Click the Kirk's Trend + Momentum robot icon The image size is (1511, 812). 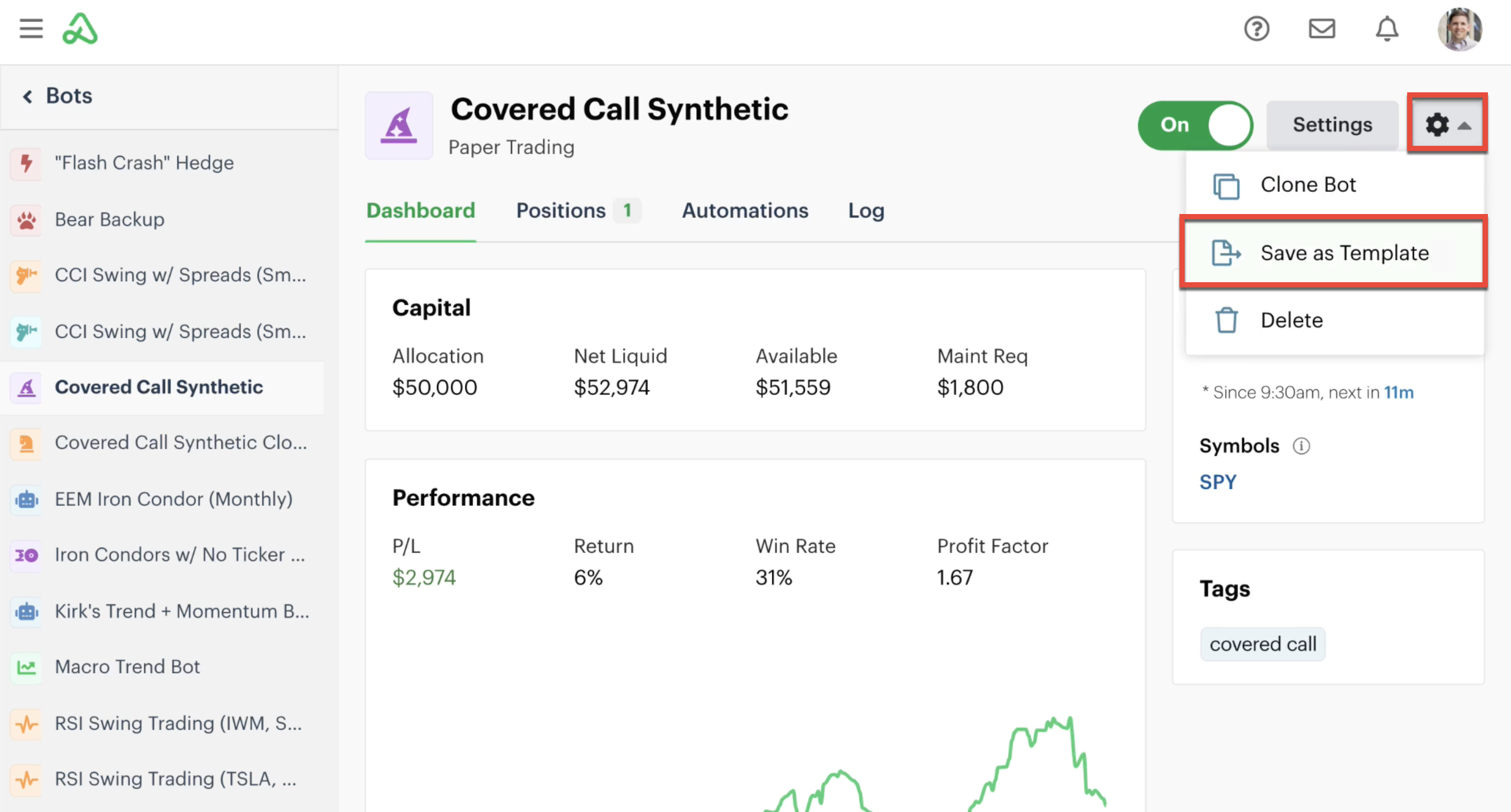[26, 612]
